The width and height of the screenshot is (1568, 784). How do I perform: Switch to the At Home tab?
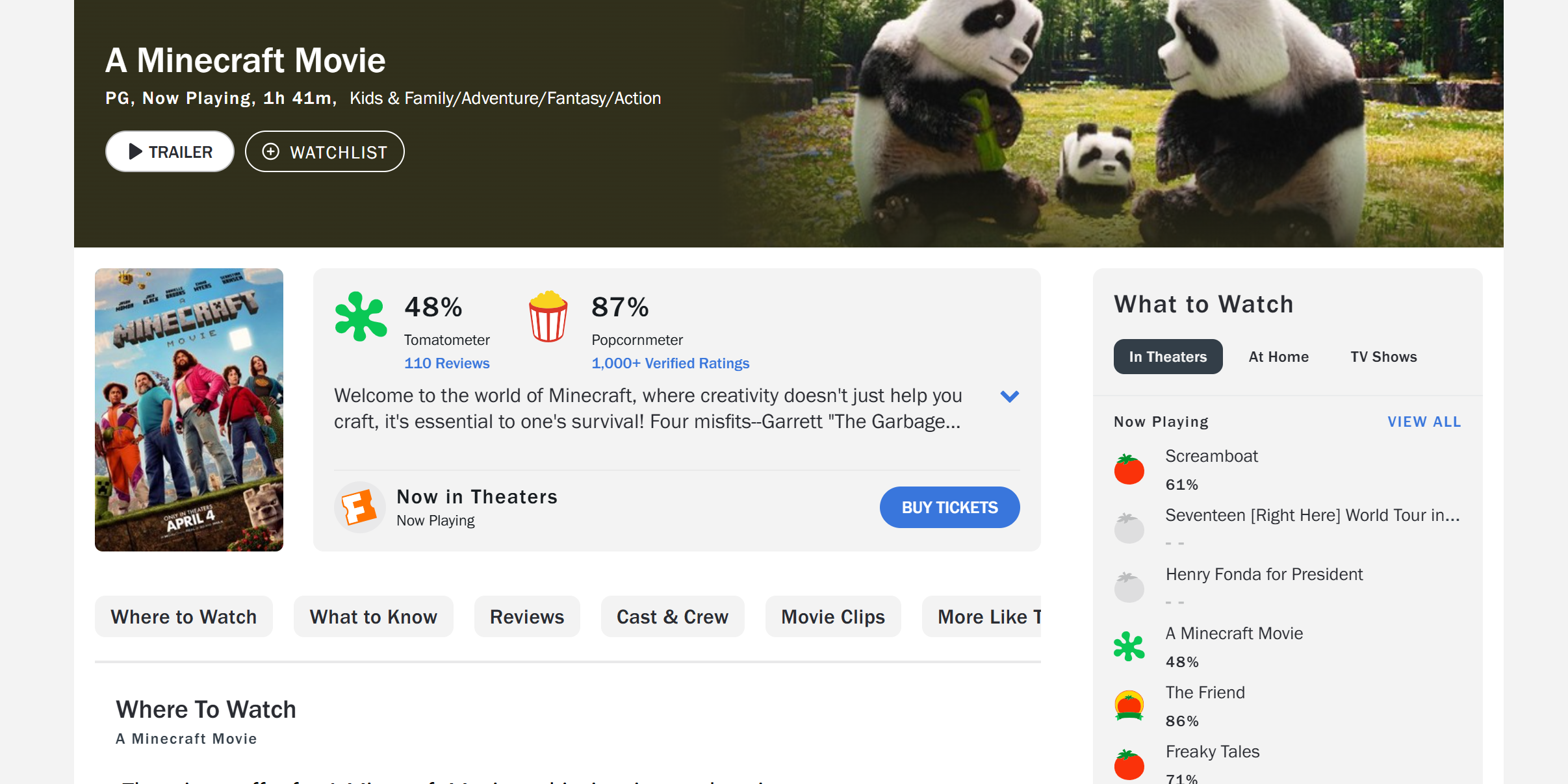1278,357
